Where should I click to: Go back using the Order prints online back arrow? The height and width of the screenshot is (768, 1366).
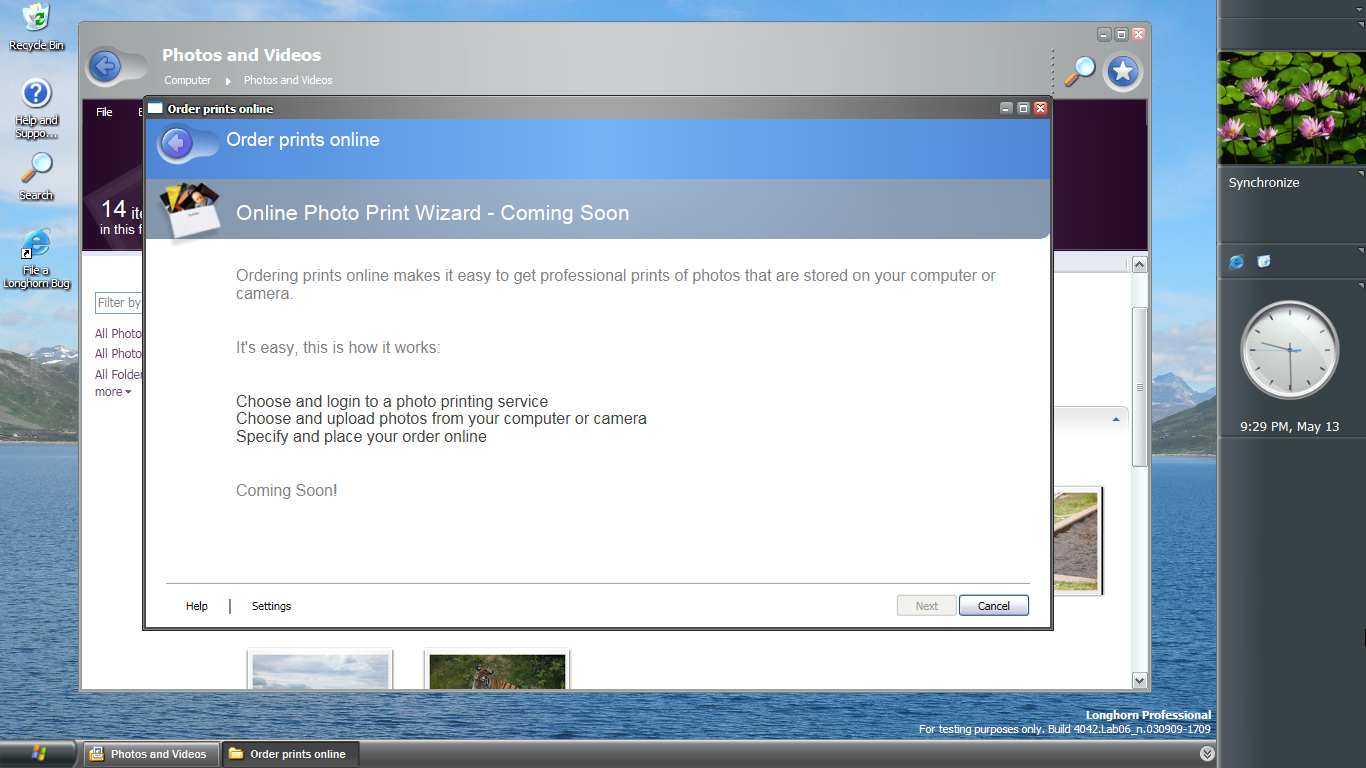point(177,144)
